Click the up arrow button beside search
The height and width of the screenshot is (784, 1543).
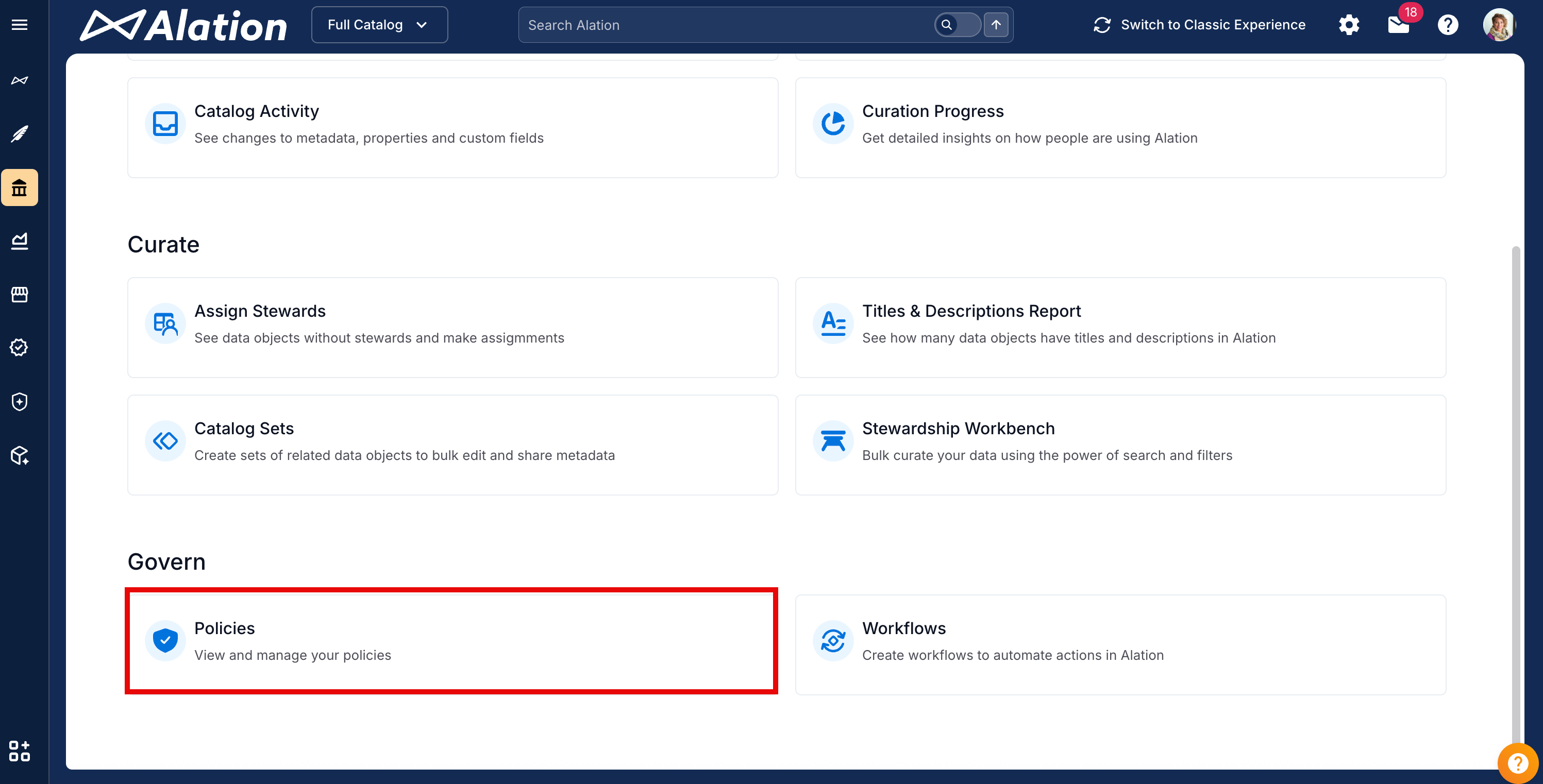pos(996,25)
